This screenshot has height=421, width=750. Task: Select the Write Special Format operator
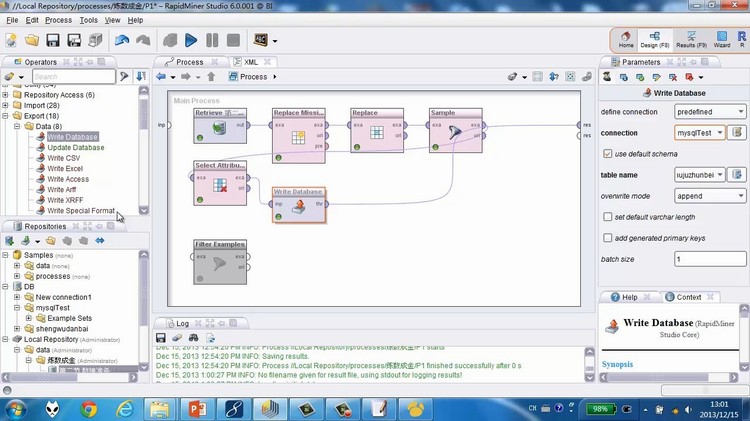tap(81, 210)
